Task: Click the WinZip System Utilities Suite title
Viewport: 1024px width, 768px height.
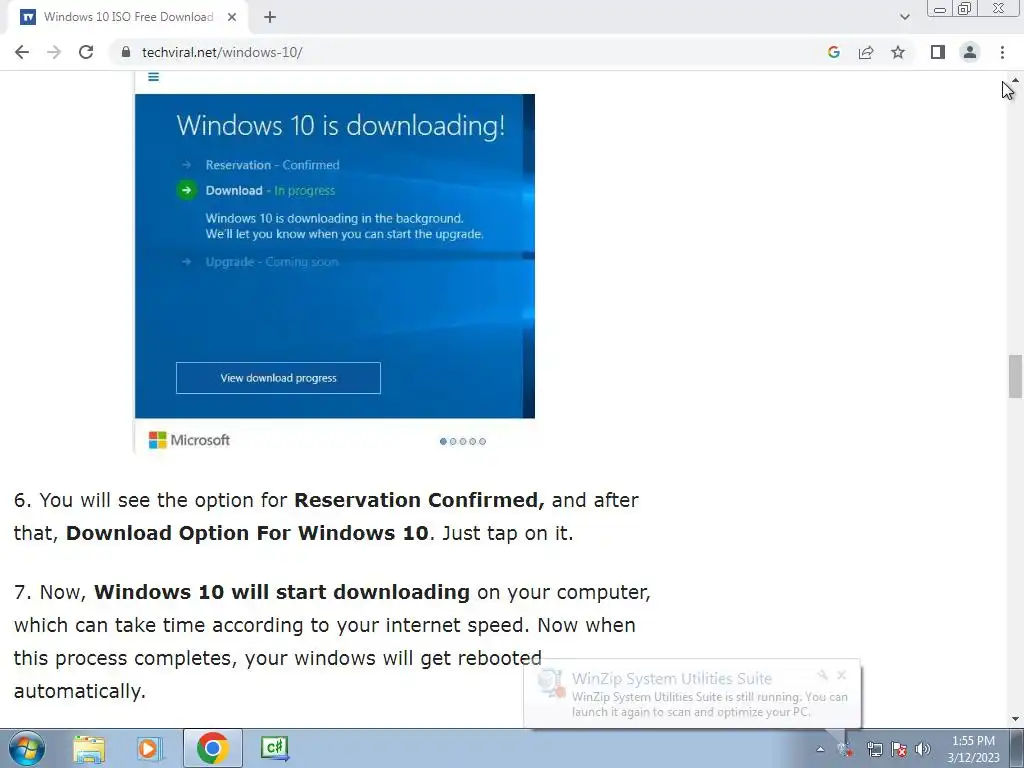Action: pyautogui.click(x=672, y=679)
